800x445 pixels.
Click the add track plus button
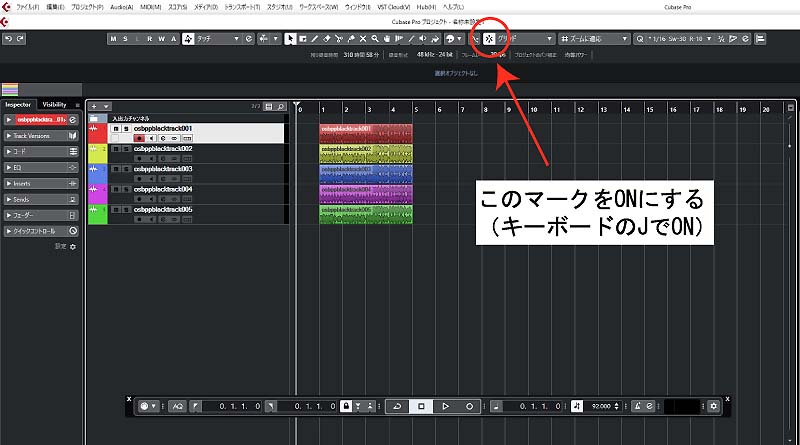click(x=95, y=106)
